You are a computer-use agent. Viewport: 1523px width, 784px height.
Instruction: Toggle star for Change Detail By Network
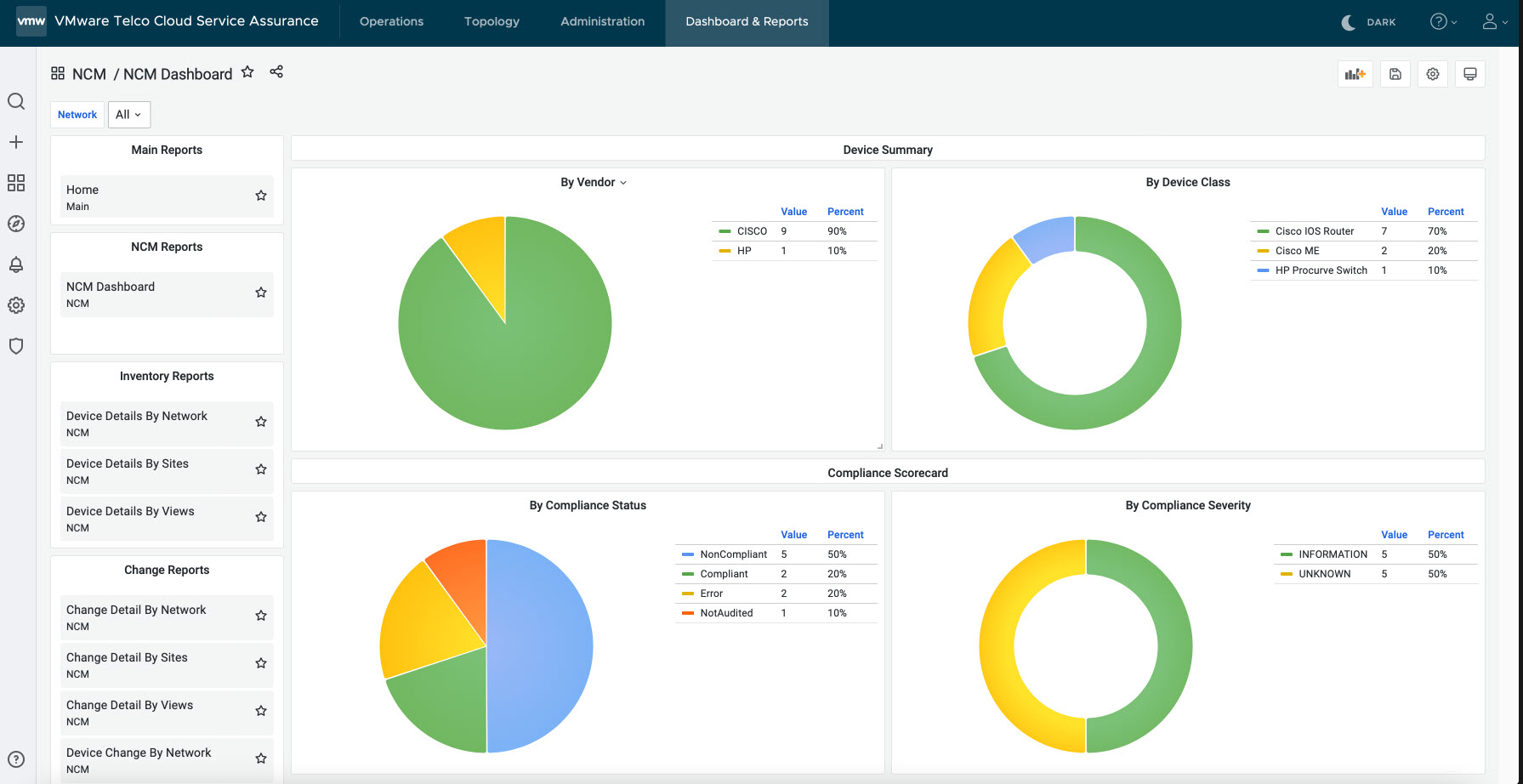[x=261, y=616]
